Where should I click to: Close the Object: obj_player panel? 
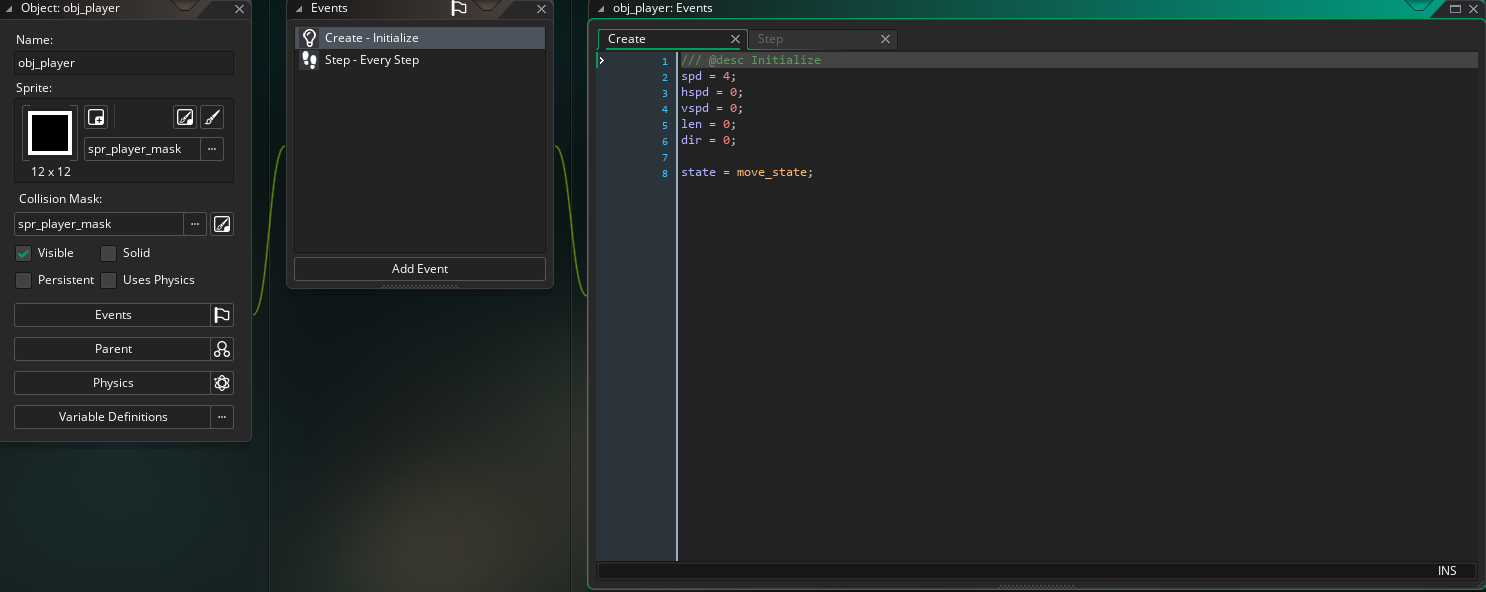click(x=239, y=8)
